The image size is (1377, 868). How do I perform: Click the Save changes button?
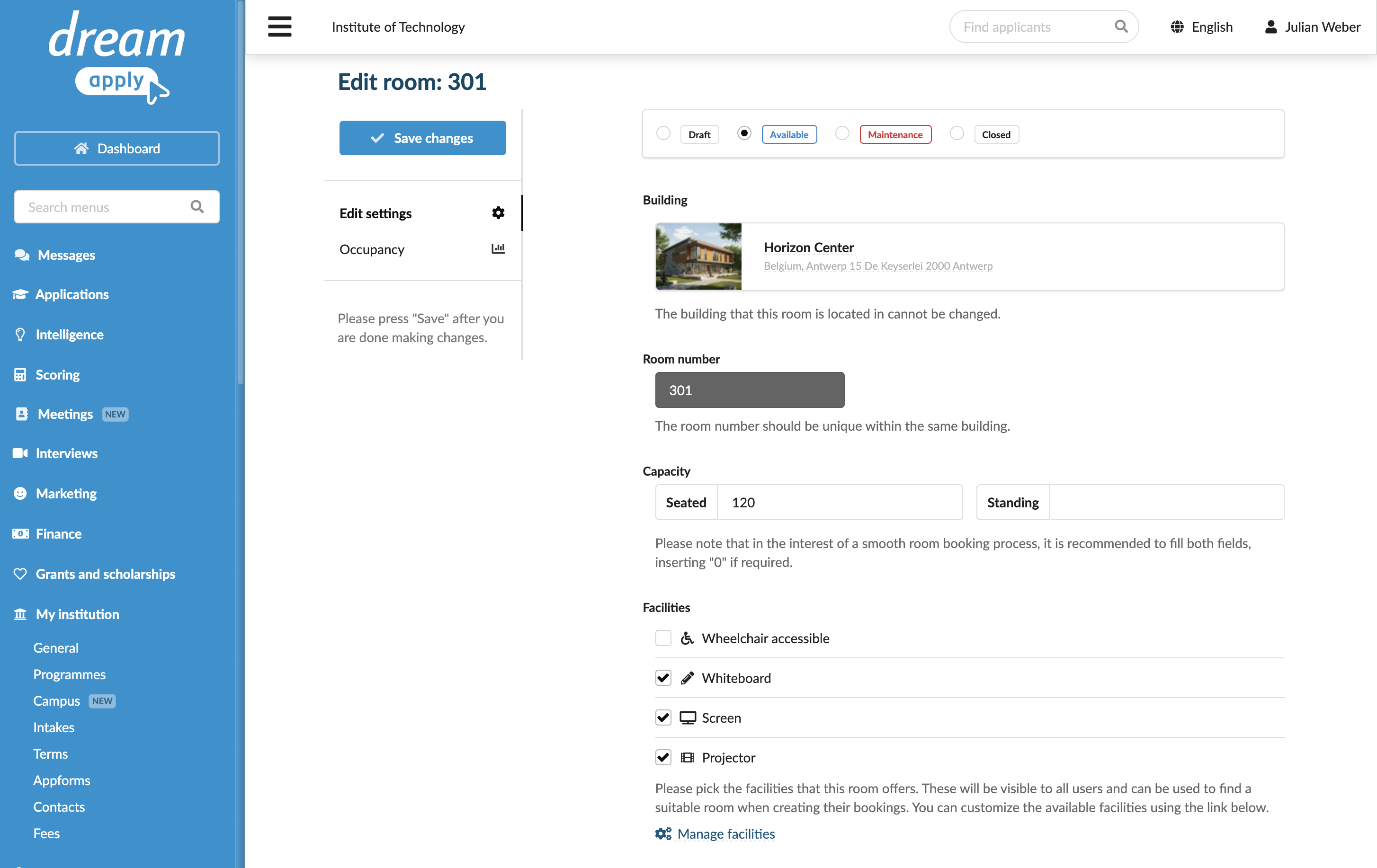tap(422, 138)
